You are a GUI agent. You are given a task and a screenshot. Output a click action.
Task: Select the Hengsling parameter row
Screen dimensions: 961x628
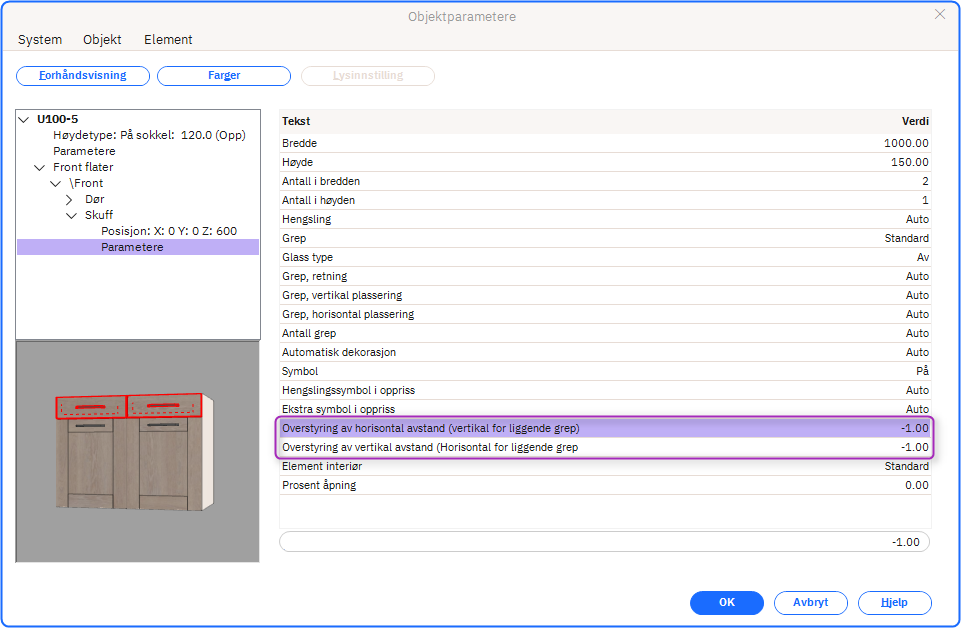(x=605, y=219)
